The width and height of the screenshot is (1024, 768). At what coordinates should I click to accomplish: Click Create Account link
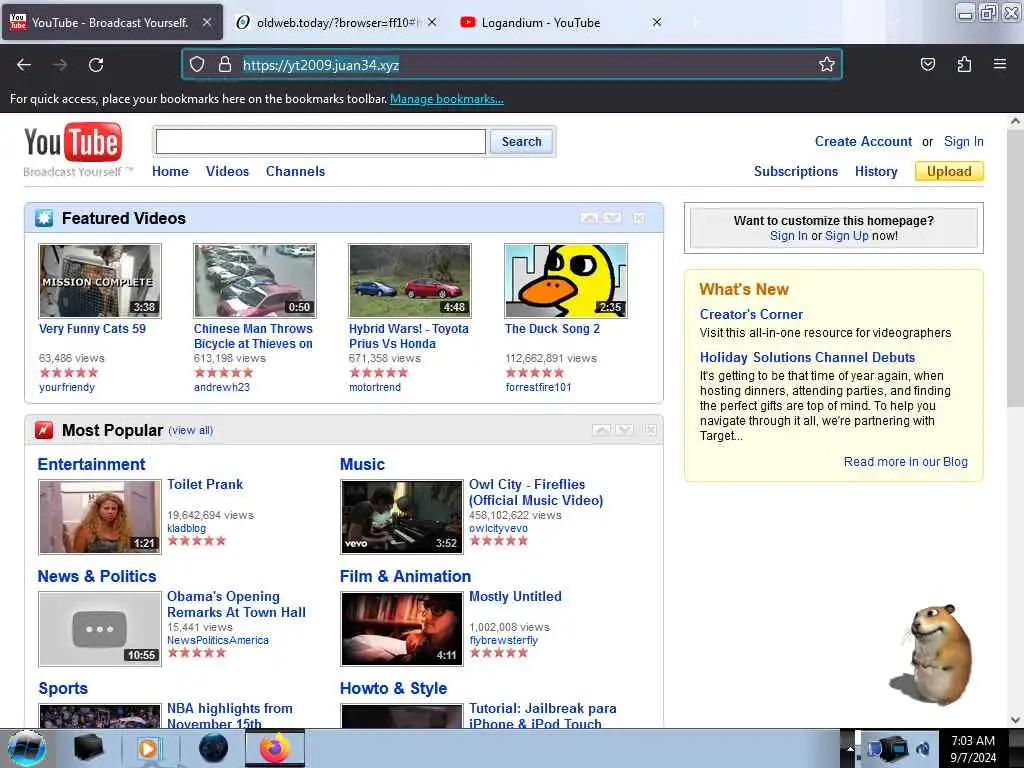coord(863,141)
